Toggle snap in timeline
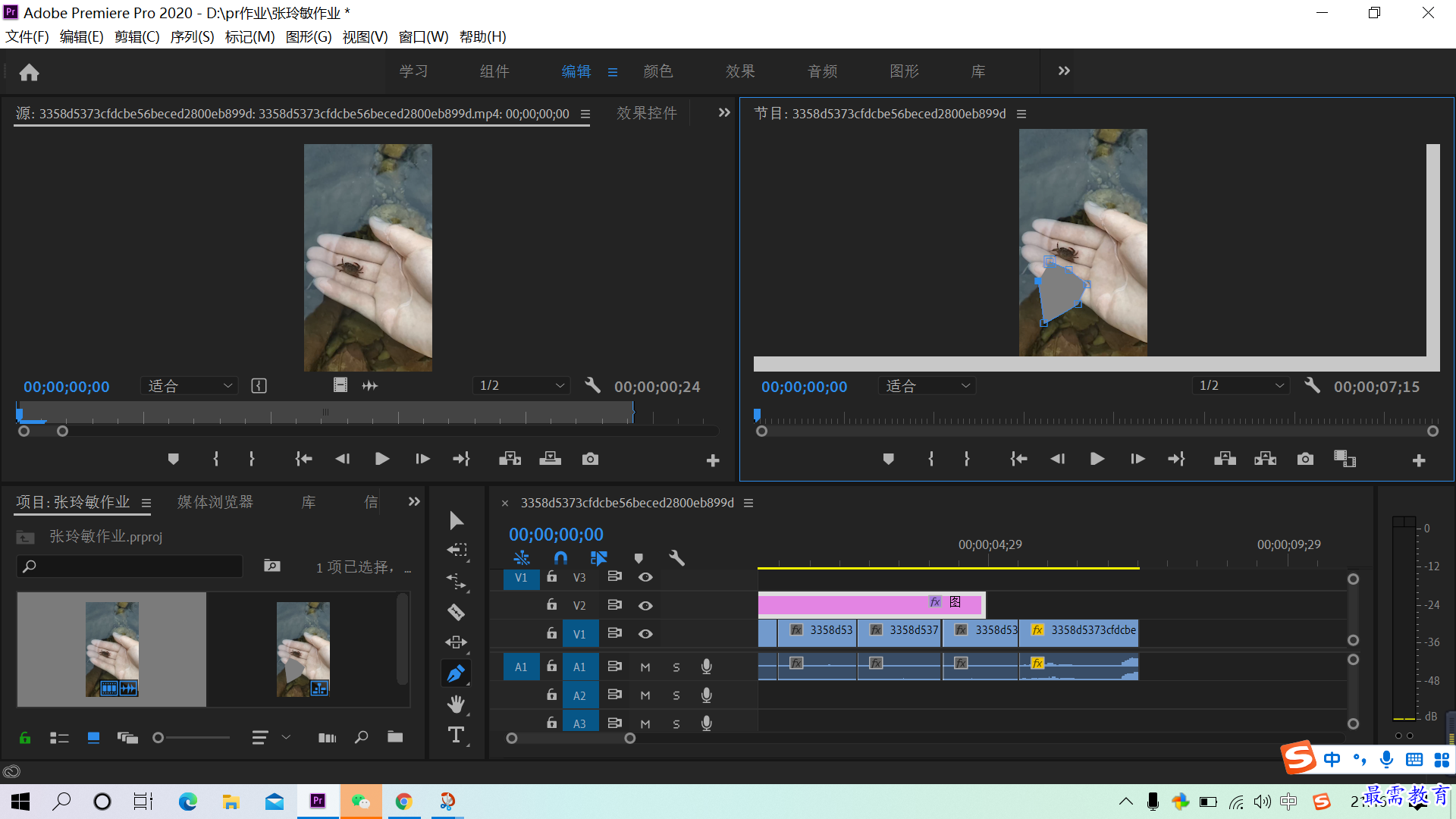The width and height of the screenshot is (1456, 819). 560,559
